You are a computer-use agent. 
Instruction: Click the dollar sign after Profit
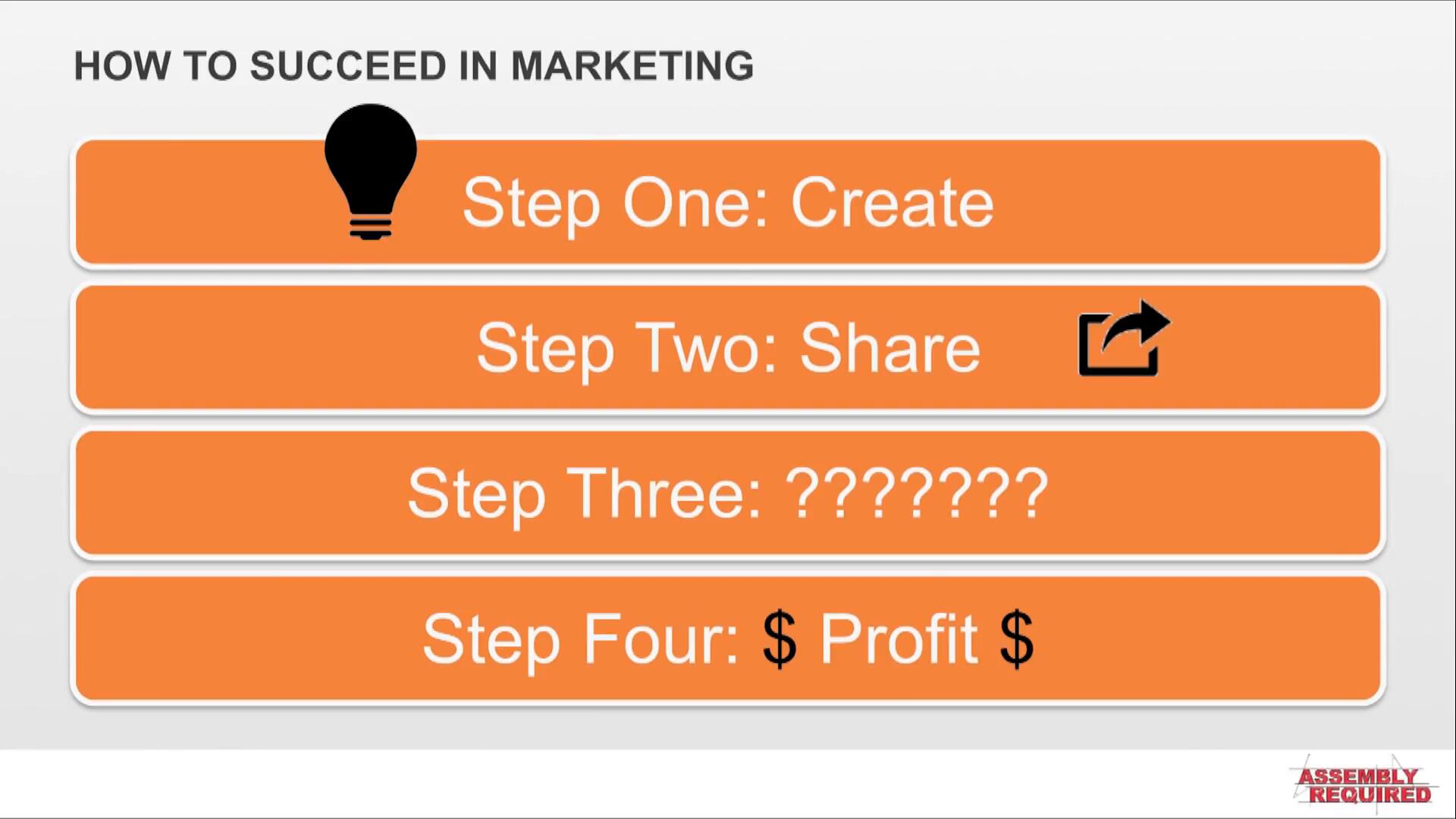(x=1016, y=639)
